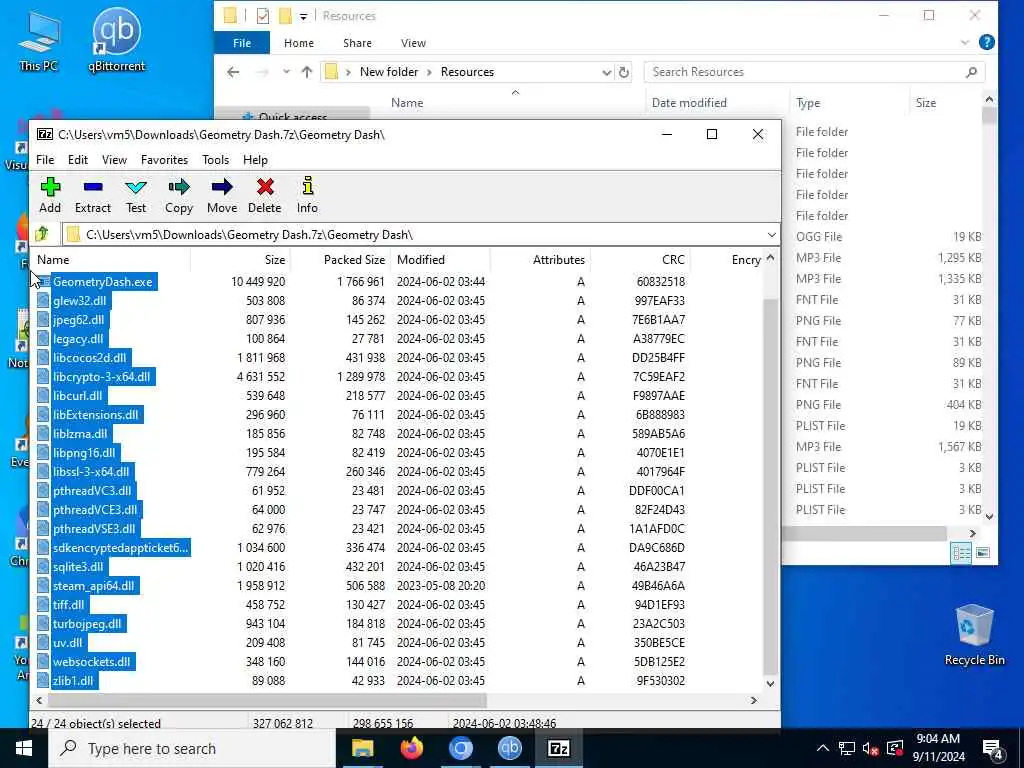Launch Firefox from the taskbar
Screen dimensions: 1024x768
[x=411, y=748]
